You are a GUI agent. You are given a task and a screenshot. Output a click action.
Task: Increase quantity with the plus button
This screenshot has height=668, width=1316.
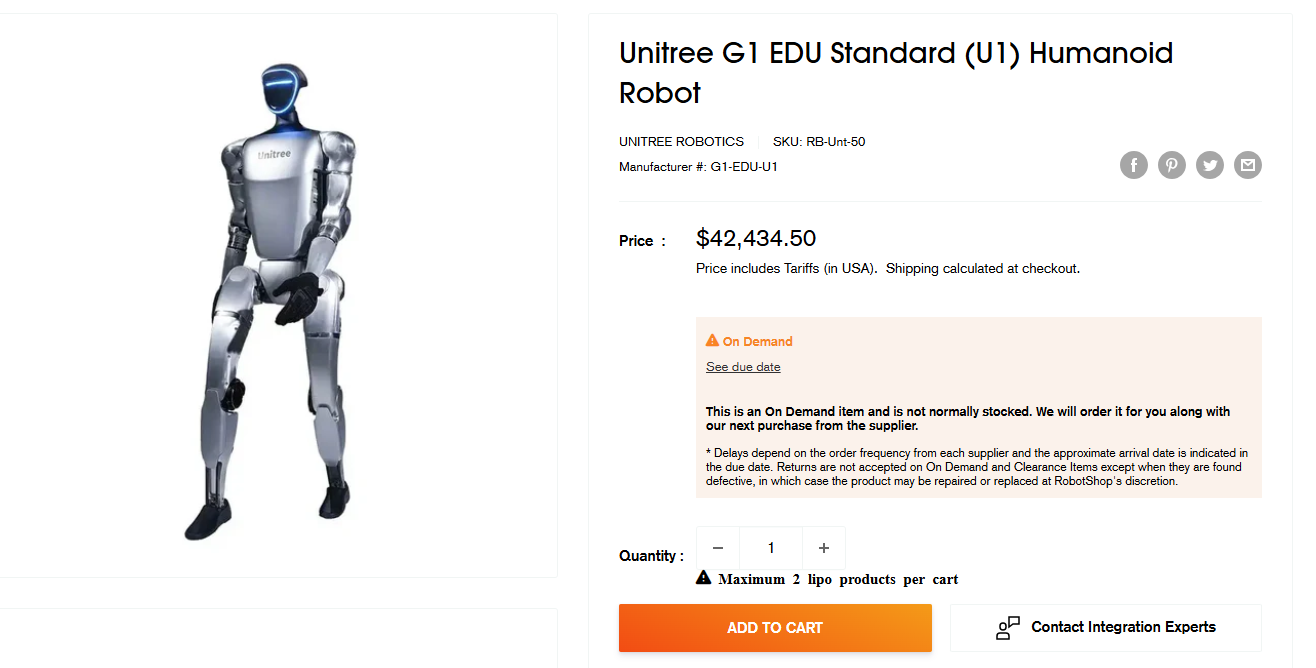pos(824,548)
